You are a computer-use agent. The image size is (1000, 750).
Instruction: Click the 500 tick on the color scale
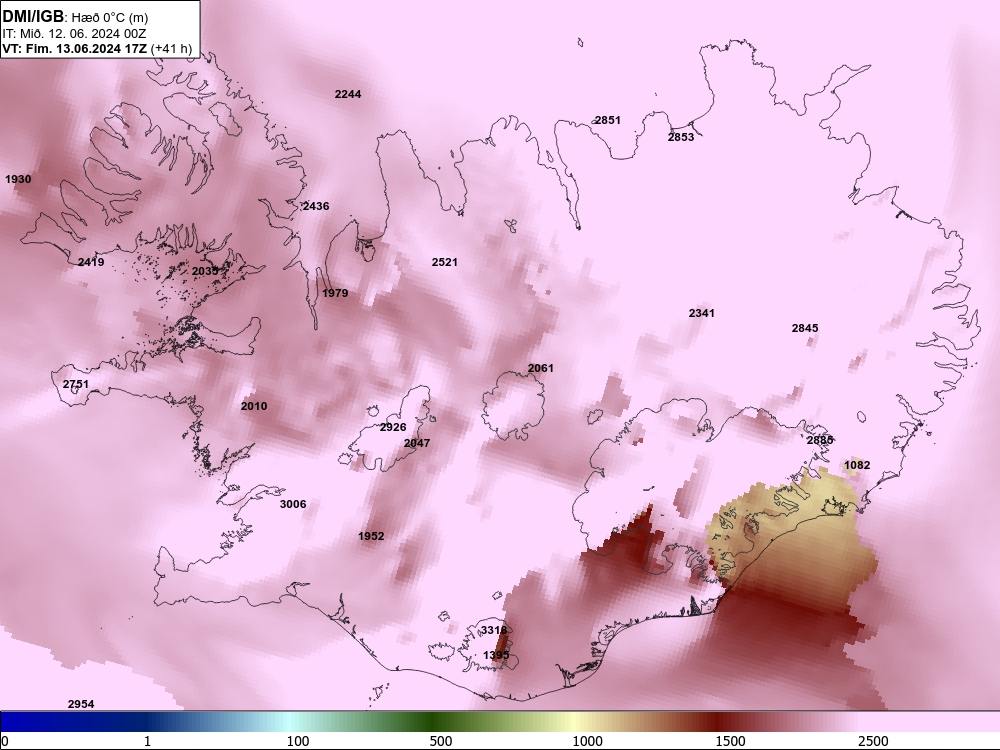click(x=441, y=741)
